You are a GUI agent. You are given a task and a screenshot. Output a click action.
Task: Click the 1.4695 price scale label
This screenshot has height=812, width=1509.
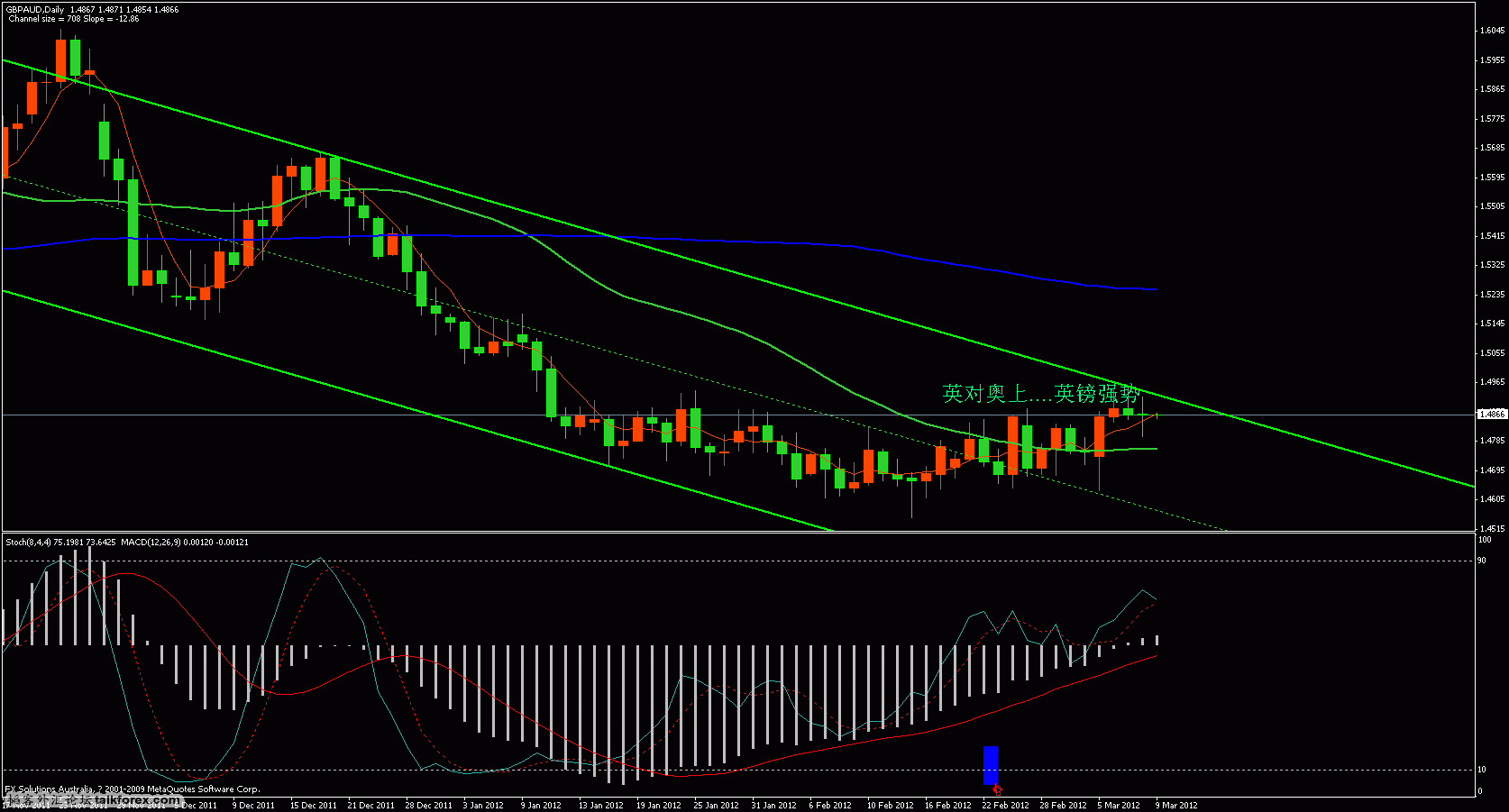click(x=1492, y=470)
